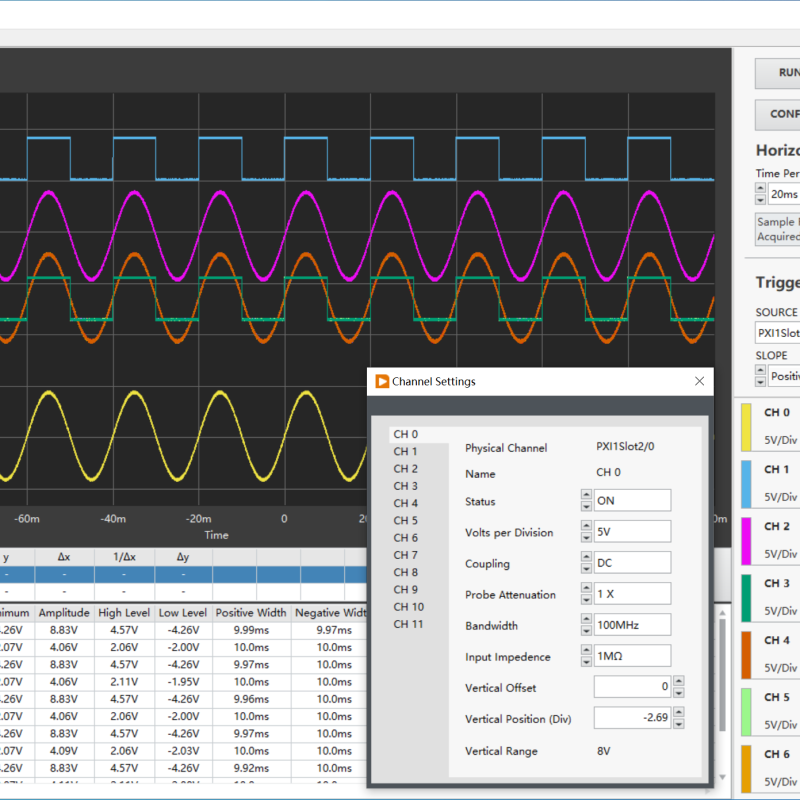Click the blue CH 1 color swatch

[x=746, y=484]
